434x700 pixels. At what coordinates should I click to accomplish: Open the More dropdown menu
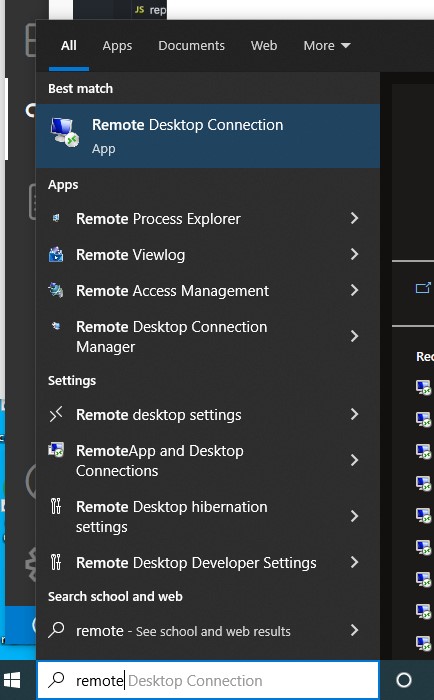tap(327, 46)
